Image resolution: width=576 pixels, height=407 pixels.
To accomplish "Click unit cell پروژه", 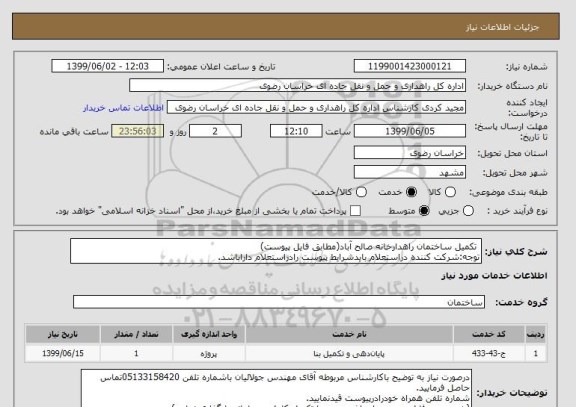I will [x=209, y=353].
